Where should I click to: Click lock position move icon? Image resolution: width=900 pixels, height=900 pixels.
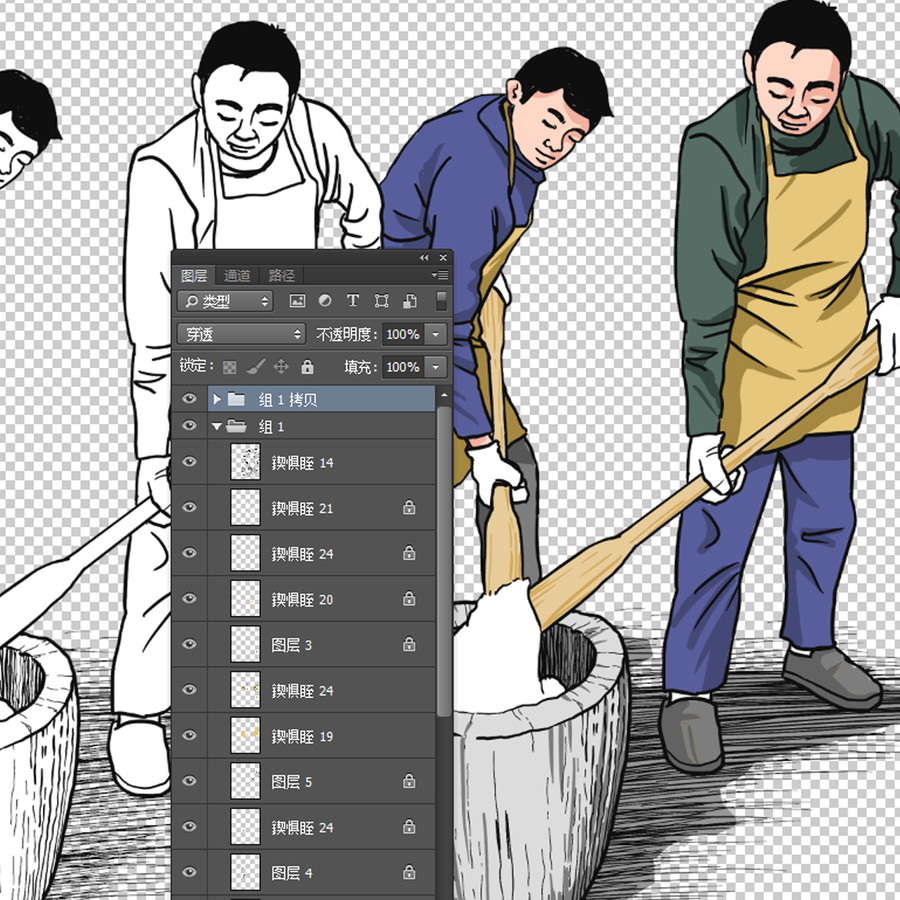(281, 366)
